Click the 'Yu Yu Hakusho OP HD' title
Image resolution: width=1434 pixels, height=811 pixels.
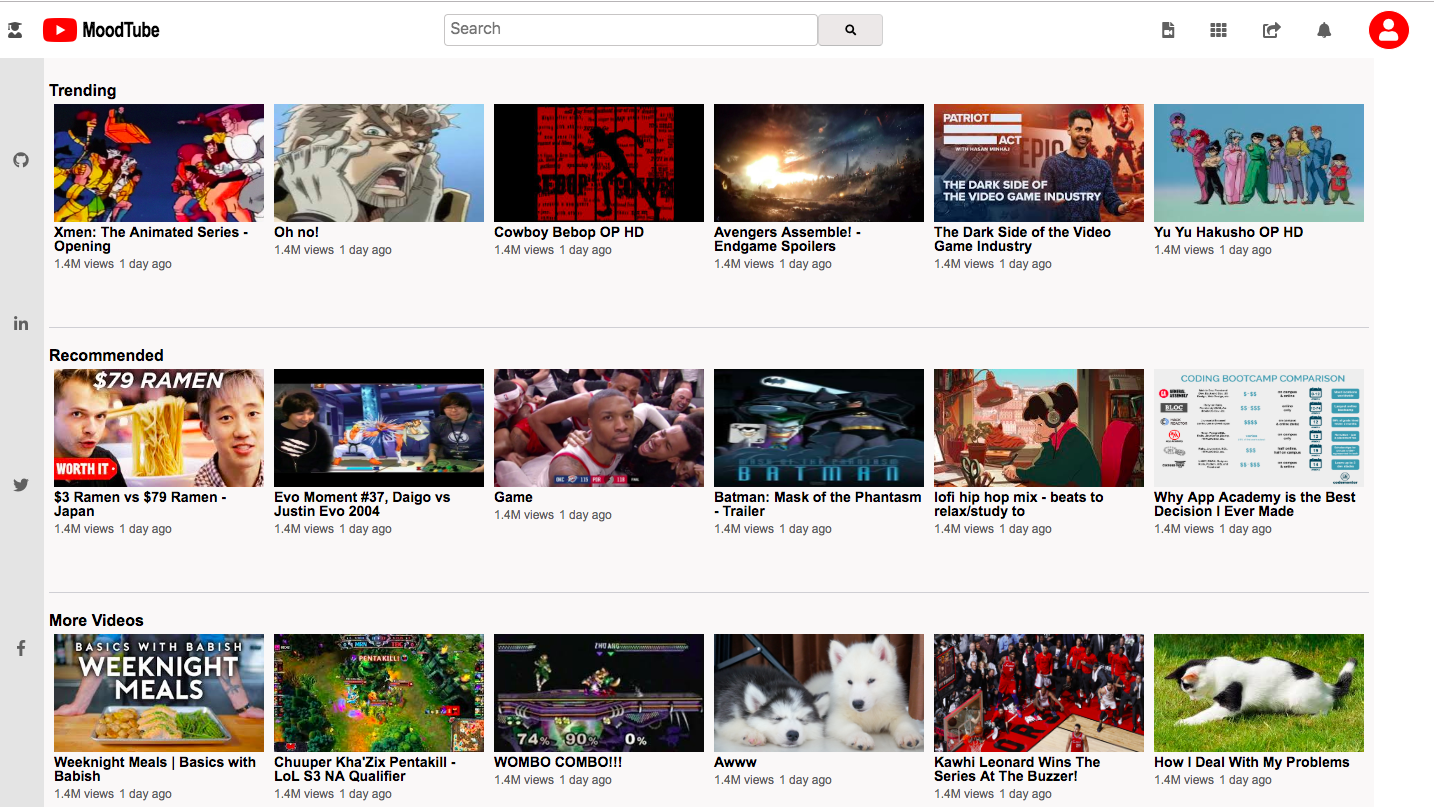1229,232
